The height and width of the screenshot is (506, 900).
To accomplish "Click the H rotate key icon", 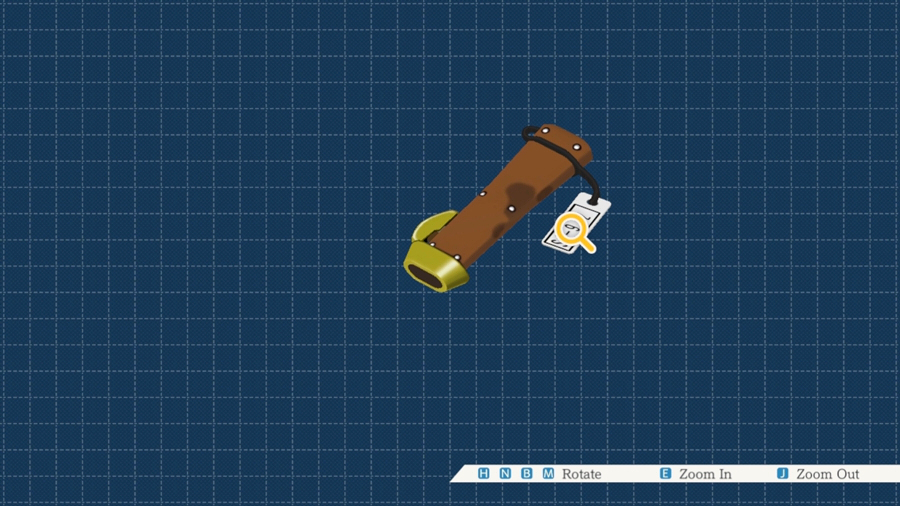I will [483, 473].
